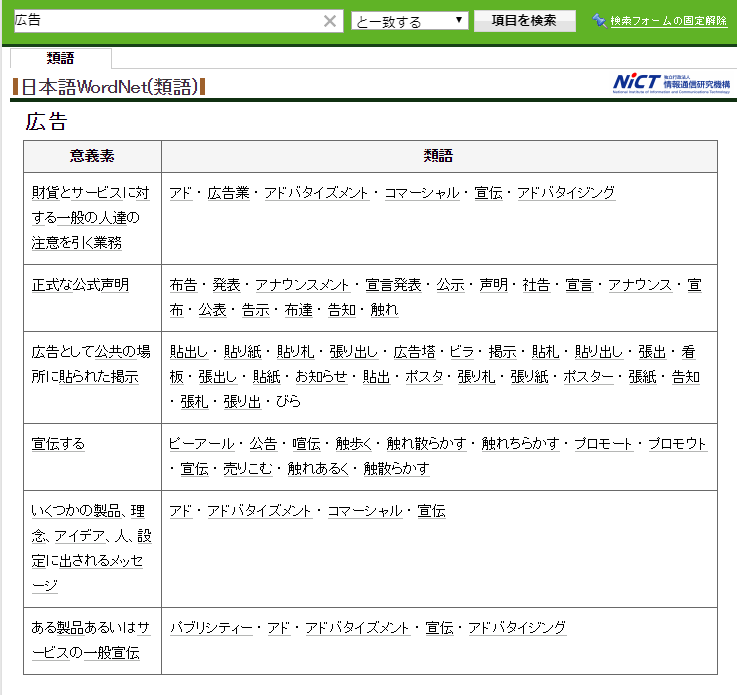Click コマーシャル in the 財貨とサービス row
This screenshot has height=695, width=737.
coord(422,193)
